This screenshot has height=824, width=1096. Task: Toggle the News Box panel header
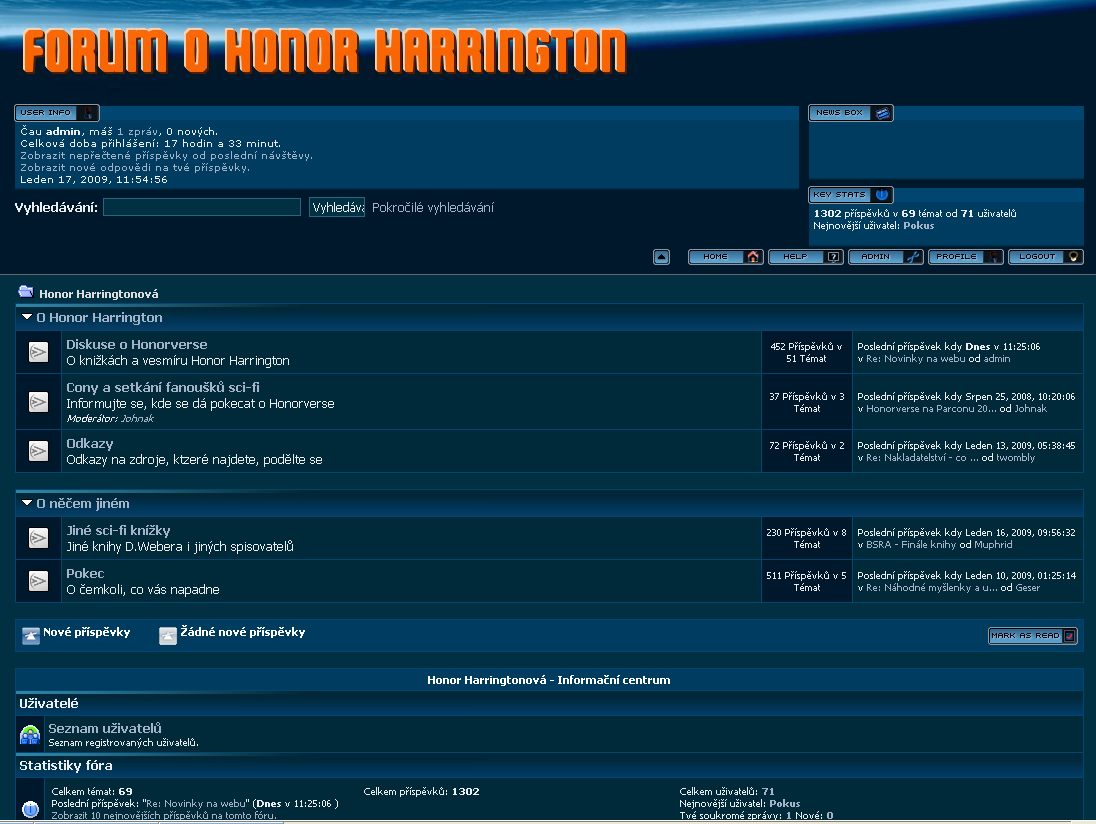(x=850, y=113)
